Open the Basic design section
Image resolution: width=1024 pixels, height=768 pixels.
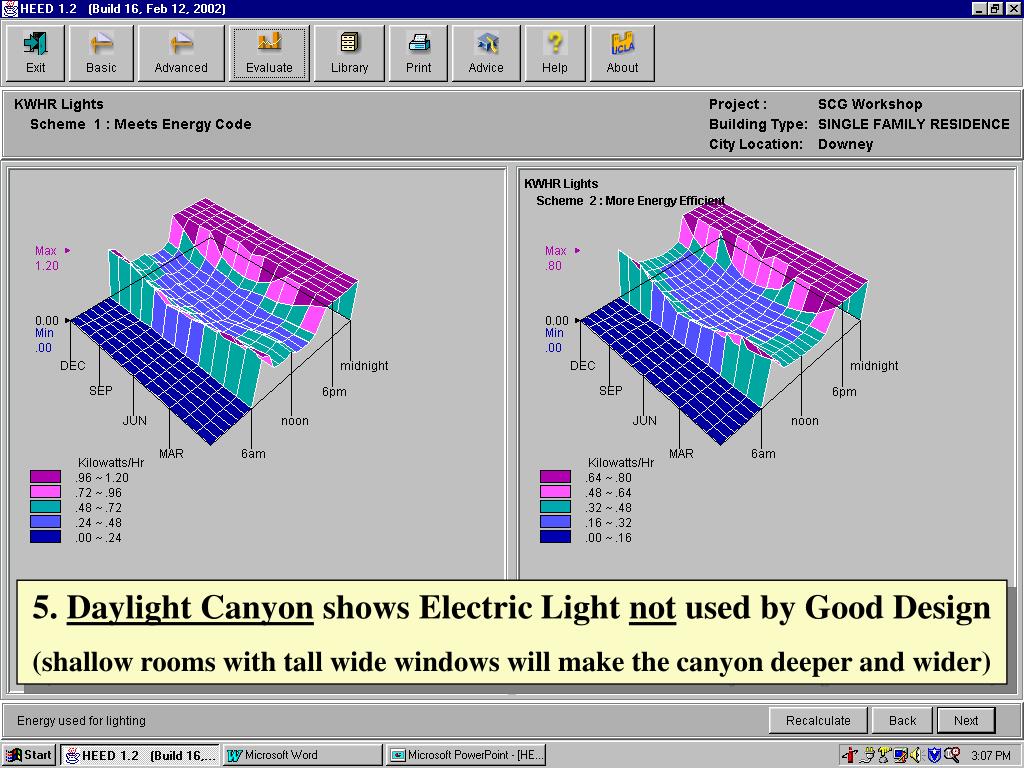coord(101,54)
